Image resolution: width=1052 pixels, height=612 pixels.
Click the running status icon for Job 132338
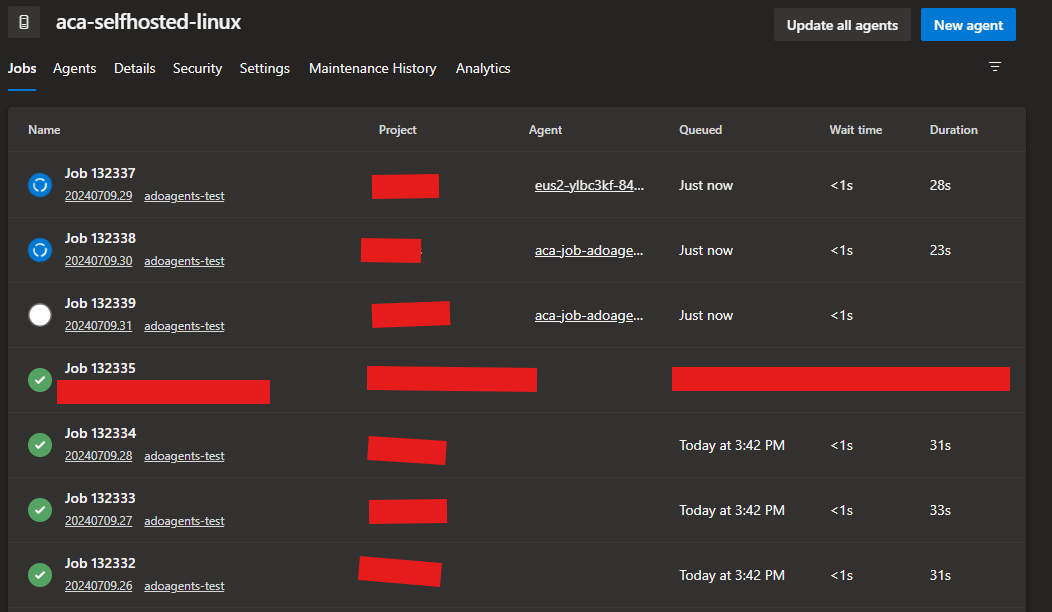point(40,250)
